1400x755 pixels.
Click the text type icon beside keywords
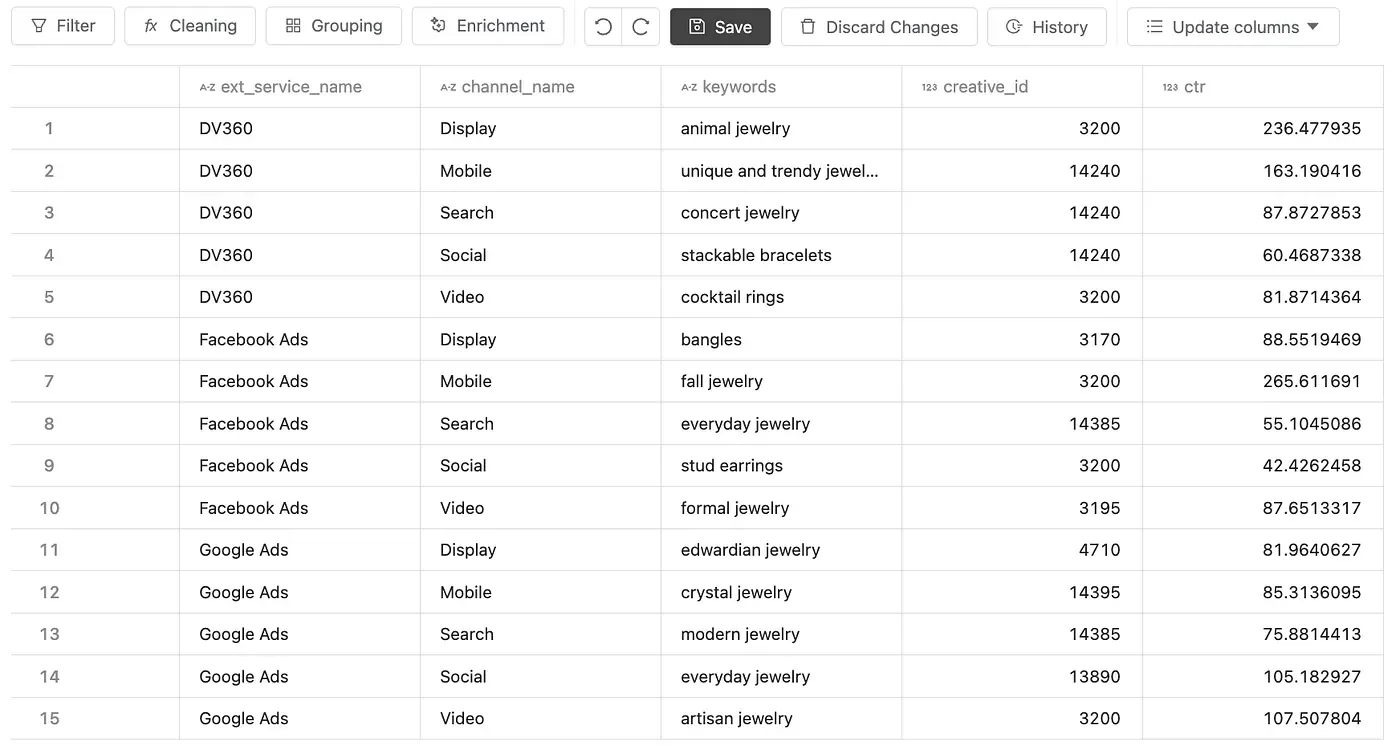click(x=689, y=87)
